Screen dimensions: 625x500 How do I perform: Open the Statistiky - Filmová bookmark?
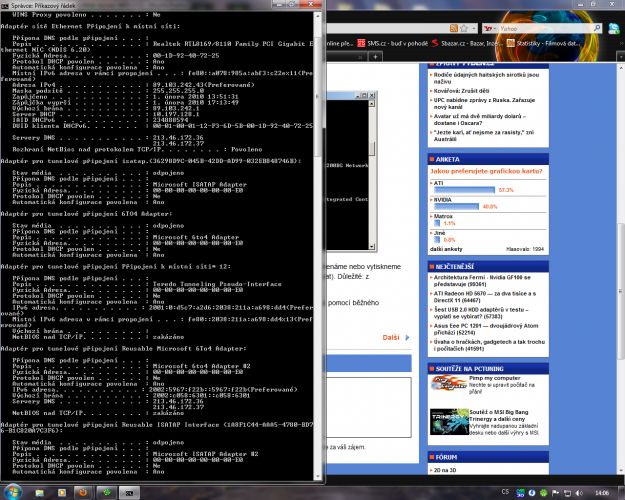[x=543, y=43]
